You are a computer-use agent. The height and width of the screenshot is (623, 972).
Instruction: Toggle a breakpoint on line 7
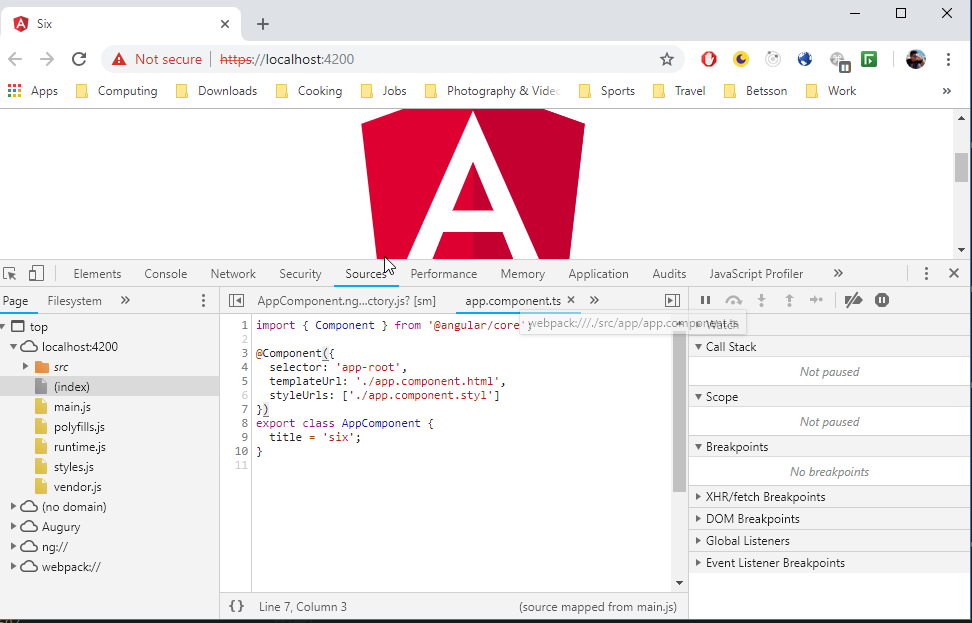coord(241,409)
